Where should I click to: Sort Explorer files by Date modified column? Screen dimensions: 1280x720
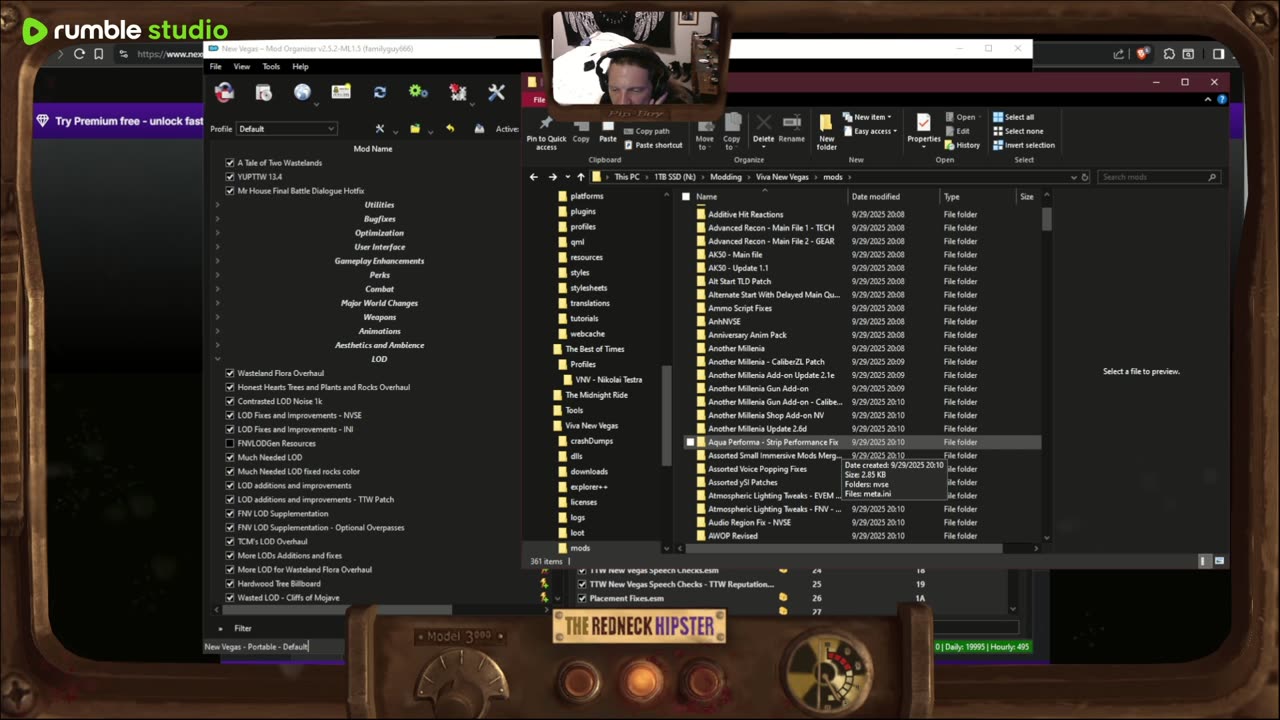coord(876,197)
